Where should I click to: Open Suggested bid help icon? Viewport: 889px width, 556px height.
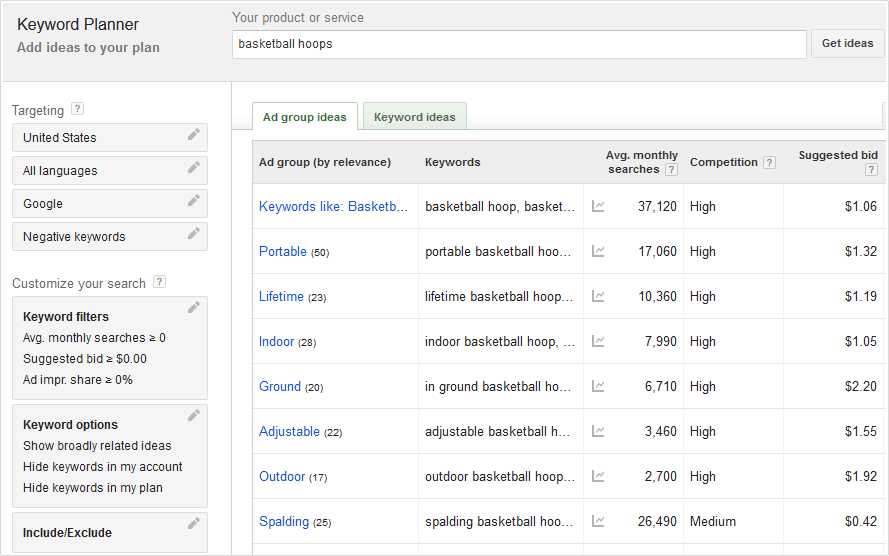pos(871,169)
